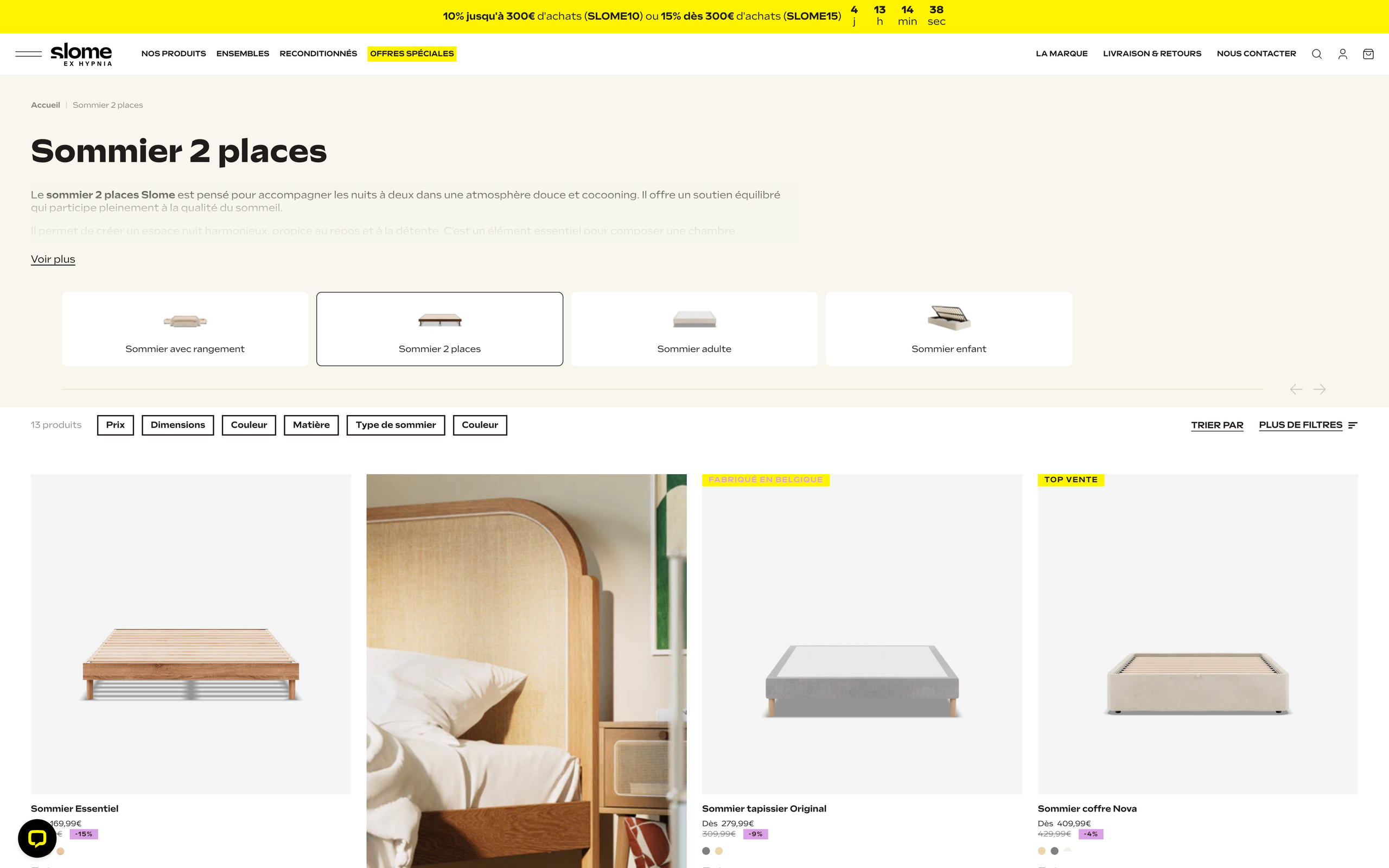Click the search magnifier icon

(1317, 54)
